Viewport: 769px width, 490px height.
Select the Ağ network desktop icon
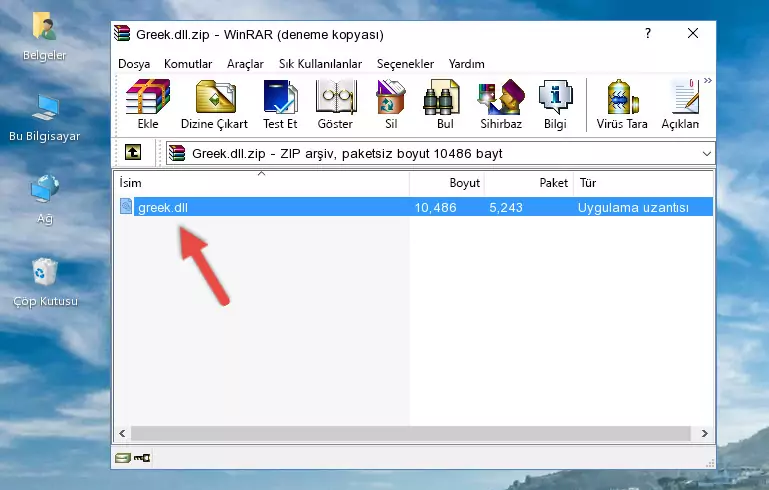coord(45,199)
